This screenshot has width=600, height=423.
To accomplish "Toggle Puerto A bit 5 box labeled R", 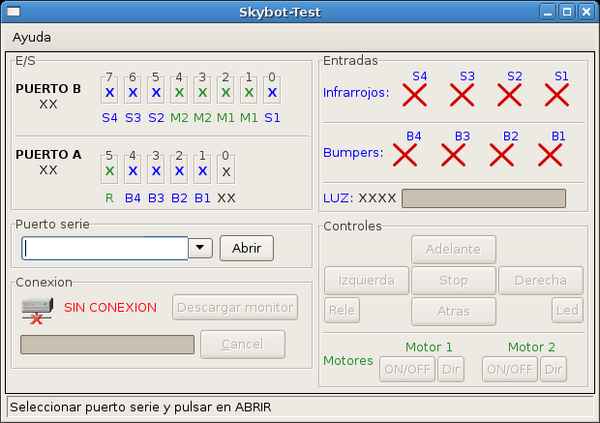I will click(110, 171).
